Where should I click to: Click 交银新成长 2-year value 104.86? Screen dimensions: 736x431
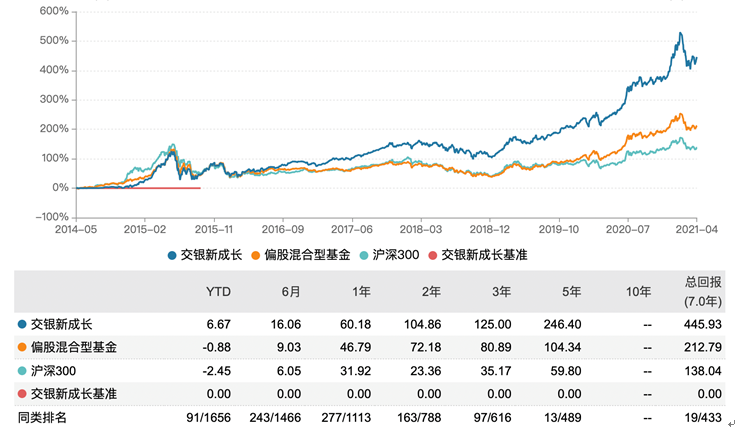[x=422, y=324]
